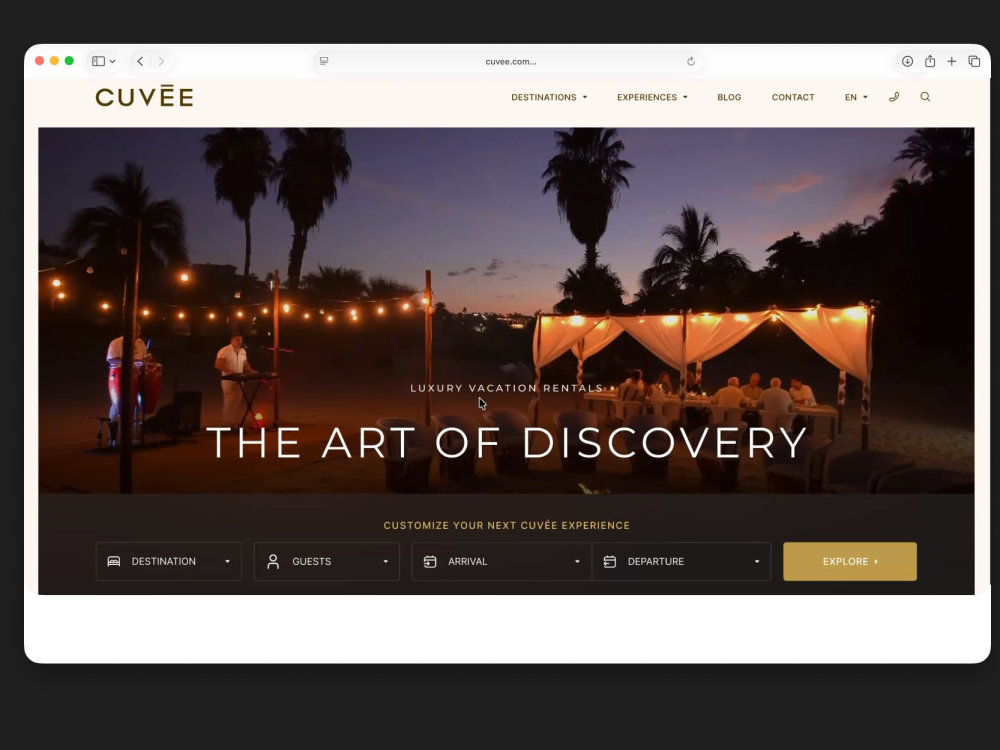Open the Destinations menu

click(x=549, y=97)
